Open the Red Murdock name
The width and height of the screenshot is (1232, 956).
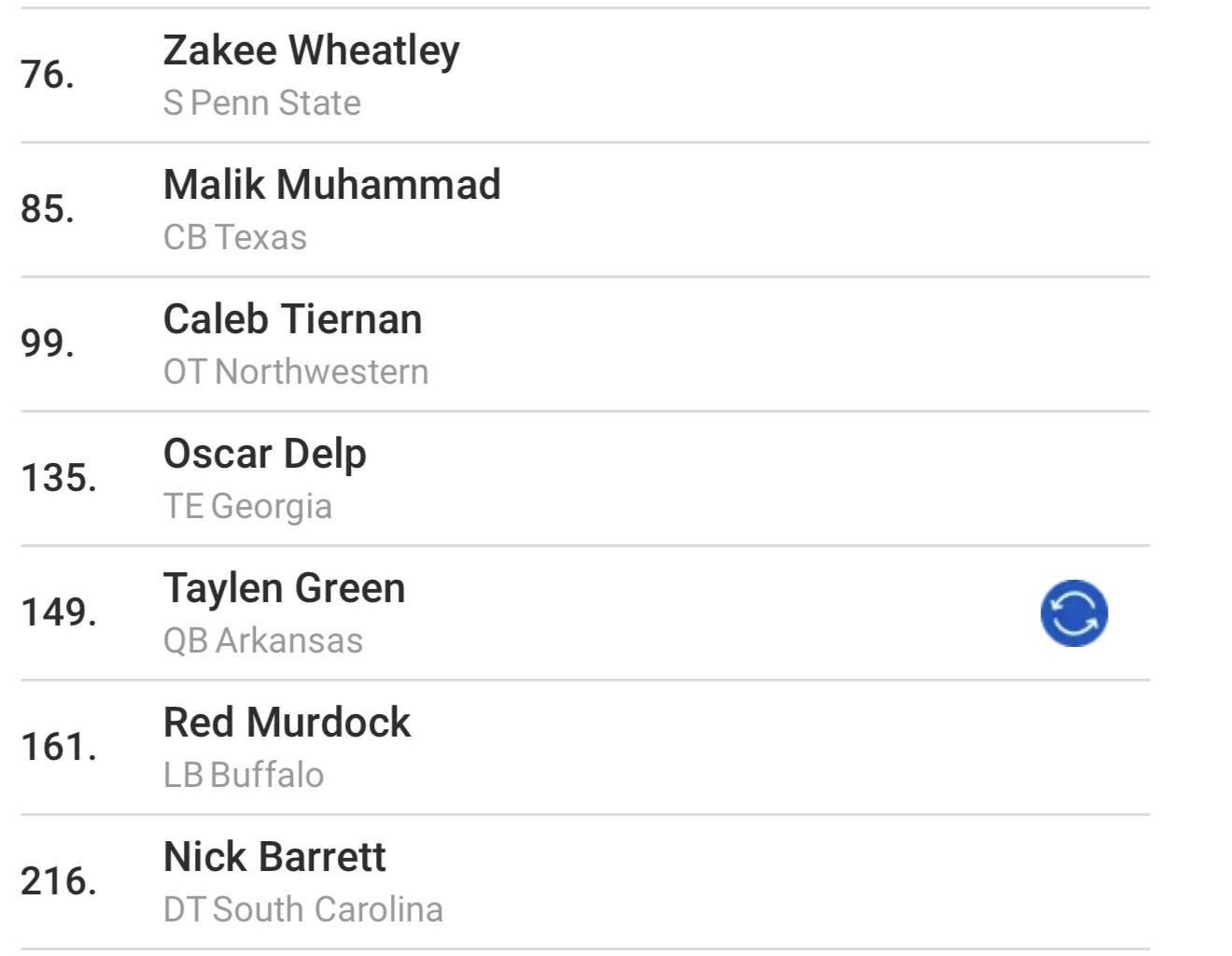click(287, 723)
